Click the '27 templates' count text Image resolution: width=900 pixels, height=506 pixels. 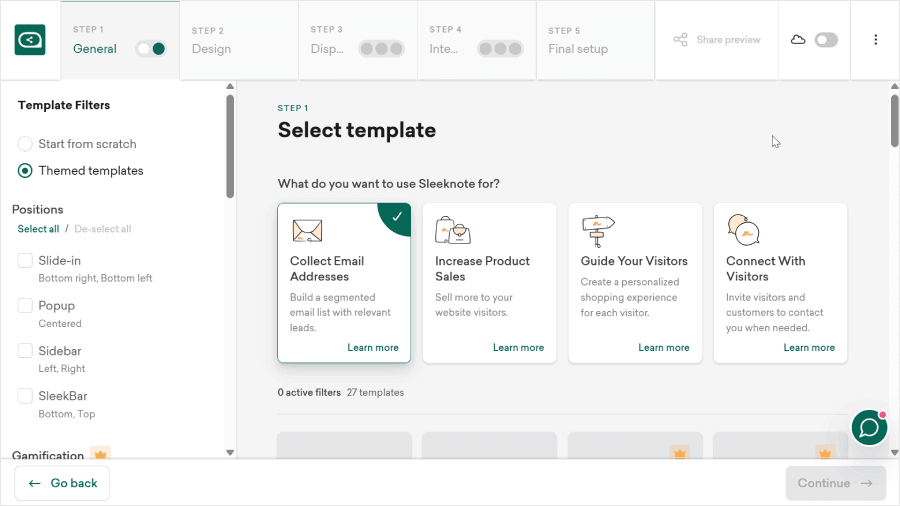[375, 392]
